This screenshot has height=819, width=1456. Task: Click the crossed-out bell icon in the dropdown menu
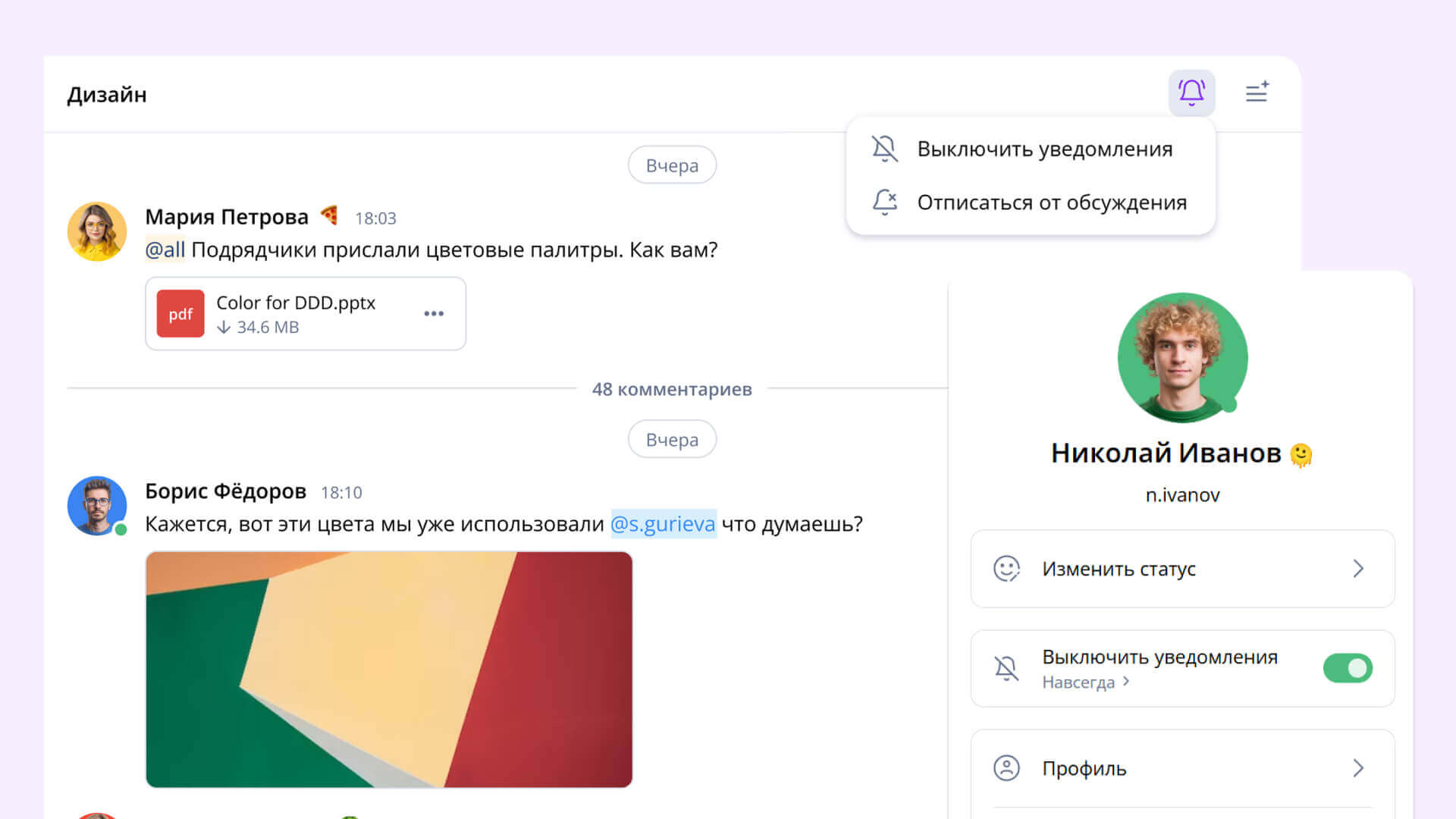[884, 149]
